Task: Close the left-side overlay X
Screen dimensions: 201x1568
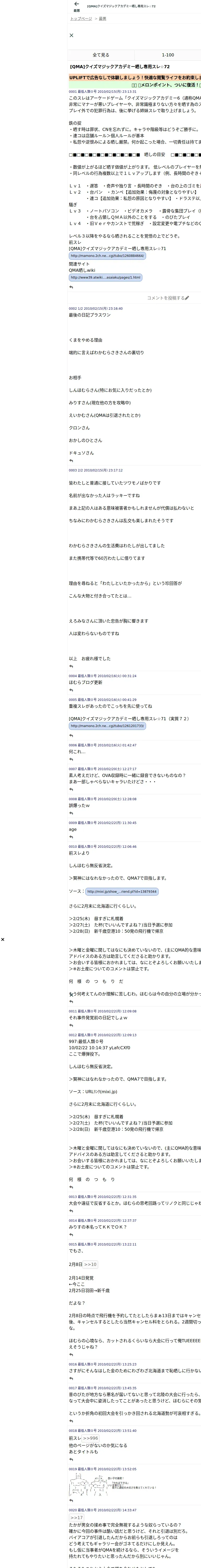Action: click(x=2, y=939)
